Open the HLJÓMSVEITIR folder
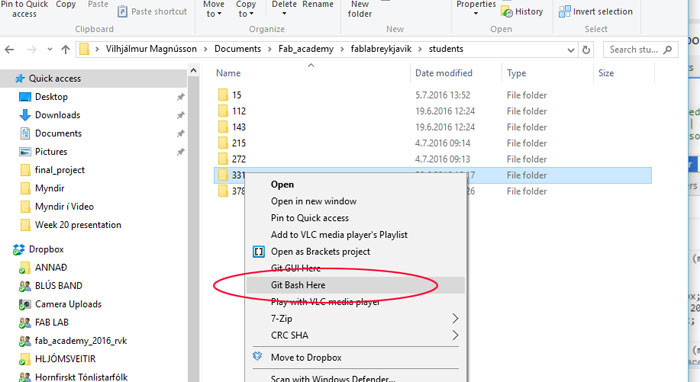 tap(57, 359)
